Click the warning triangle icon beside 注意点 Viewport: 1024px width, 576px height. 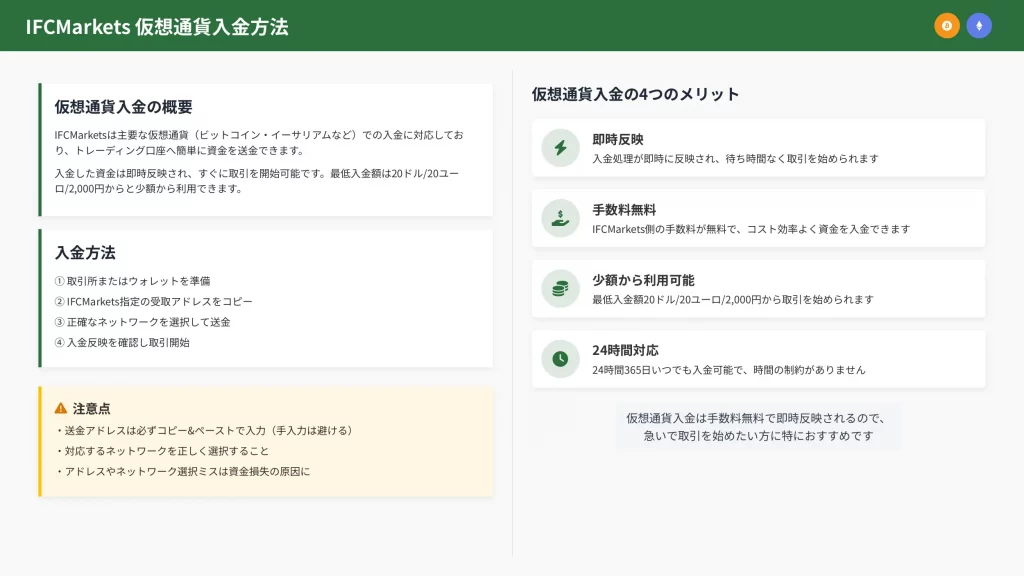point(61,408)
